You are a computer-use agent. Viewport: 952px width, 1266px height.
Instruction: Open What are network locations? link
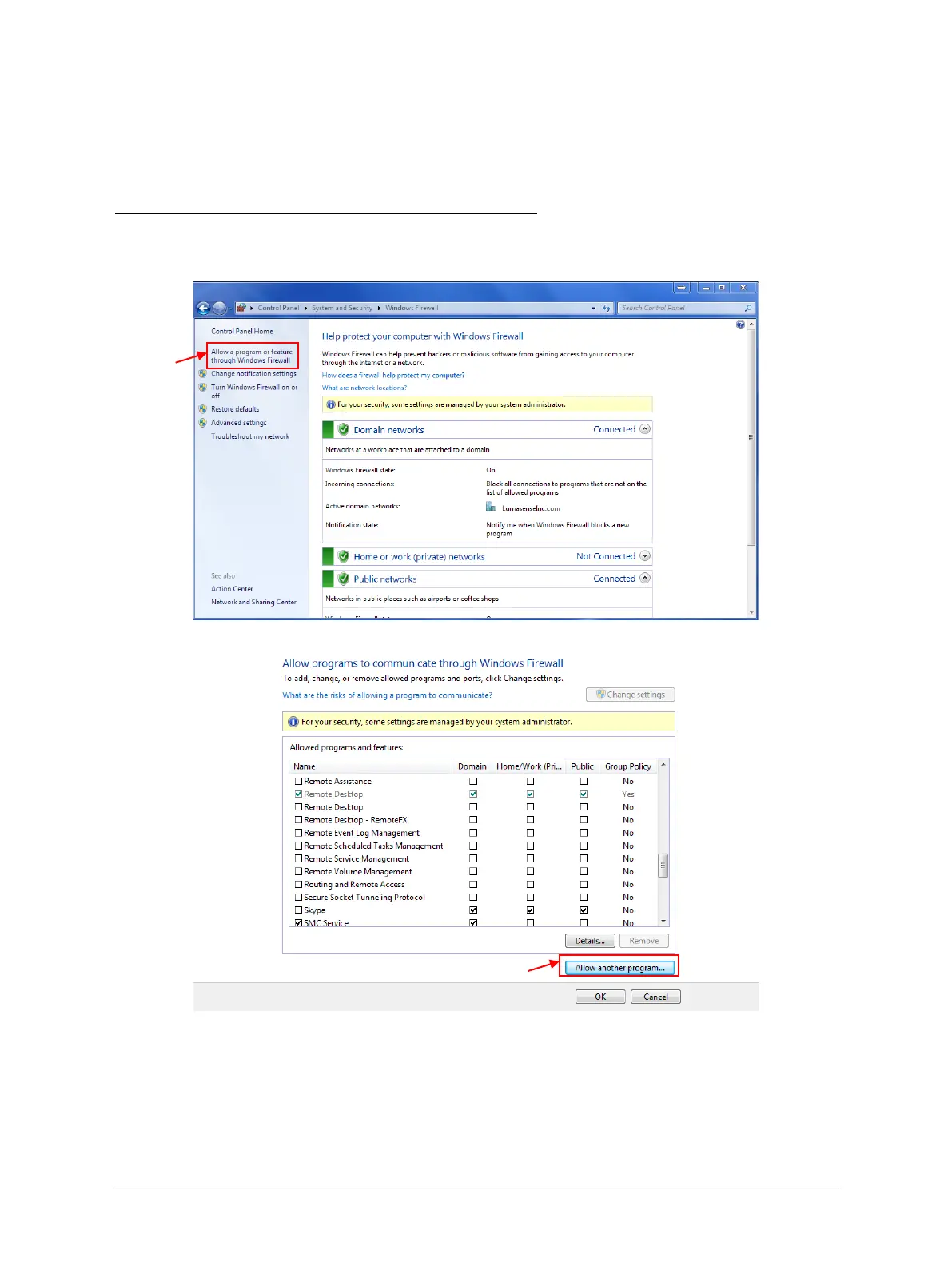click(x=364, y=388)
